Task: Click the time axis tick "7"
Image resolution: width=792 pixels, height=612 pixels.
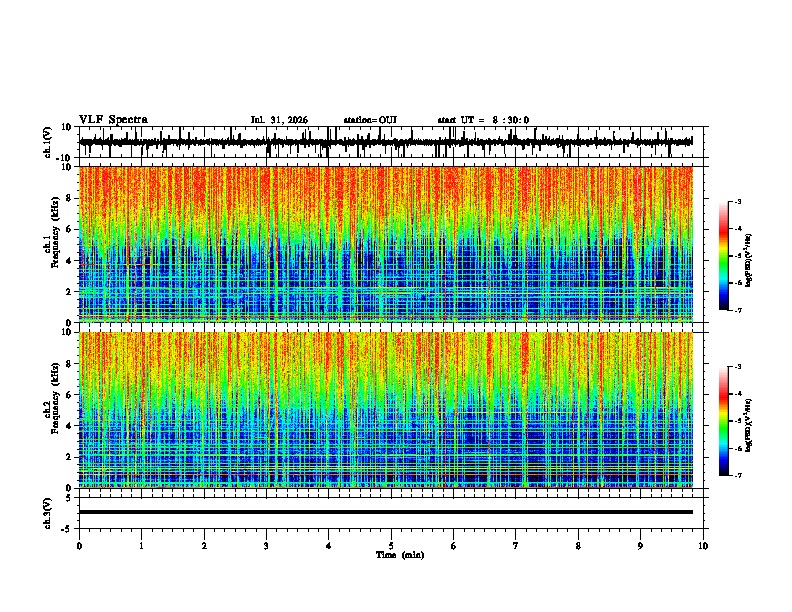Action: click(516, 546)
